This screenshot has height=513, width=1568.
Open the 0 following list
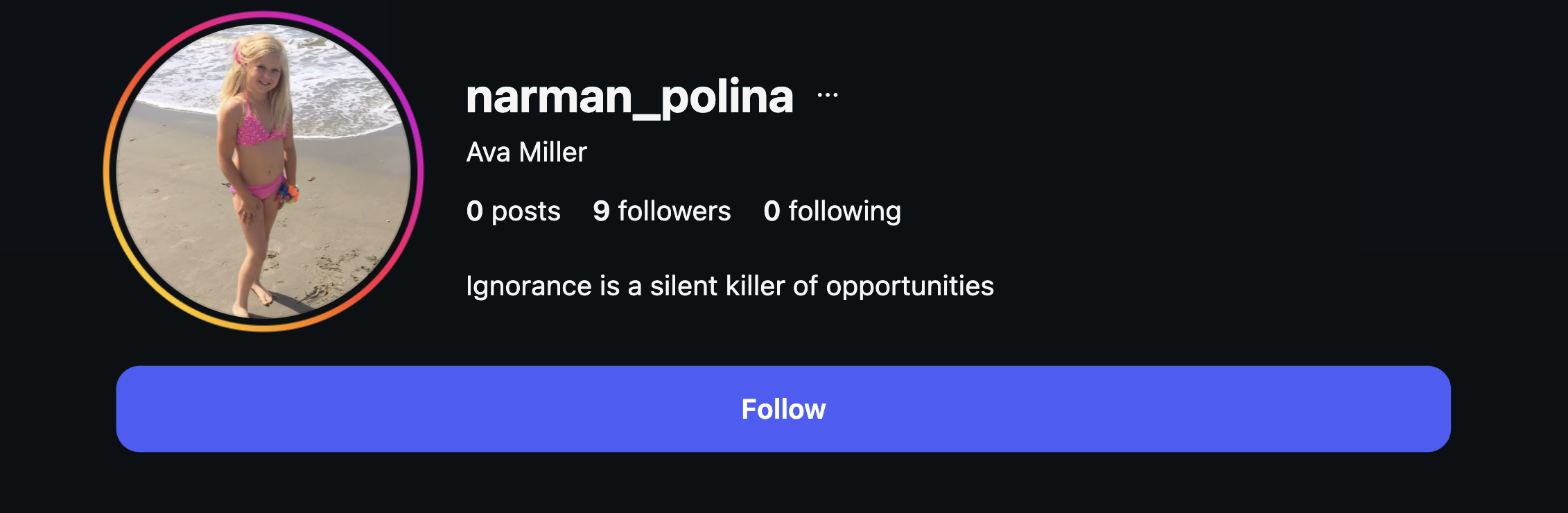coord(832,211)
